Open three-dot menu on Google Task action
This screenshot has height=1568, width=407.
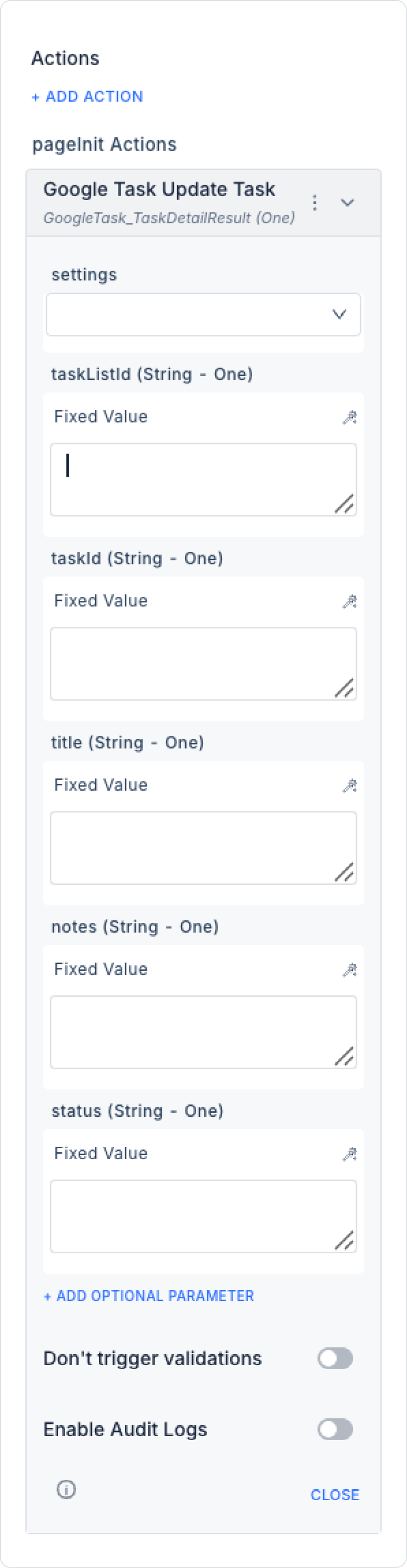tap(315, 203)
